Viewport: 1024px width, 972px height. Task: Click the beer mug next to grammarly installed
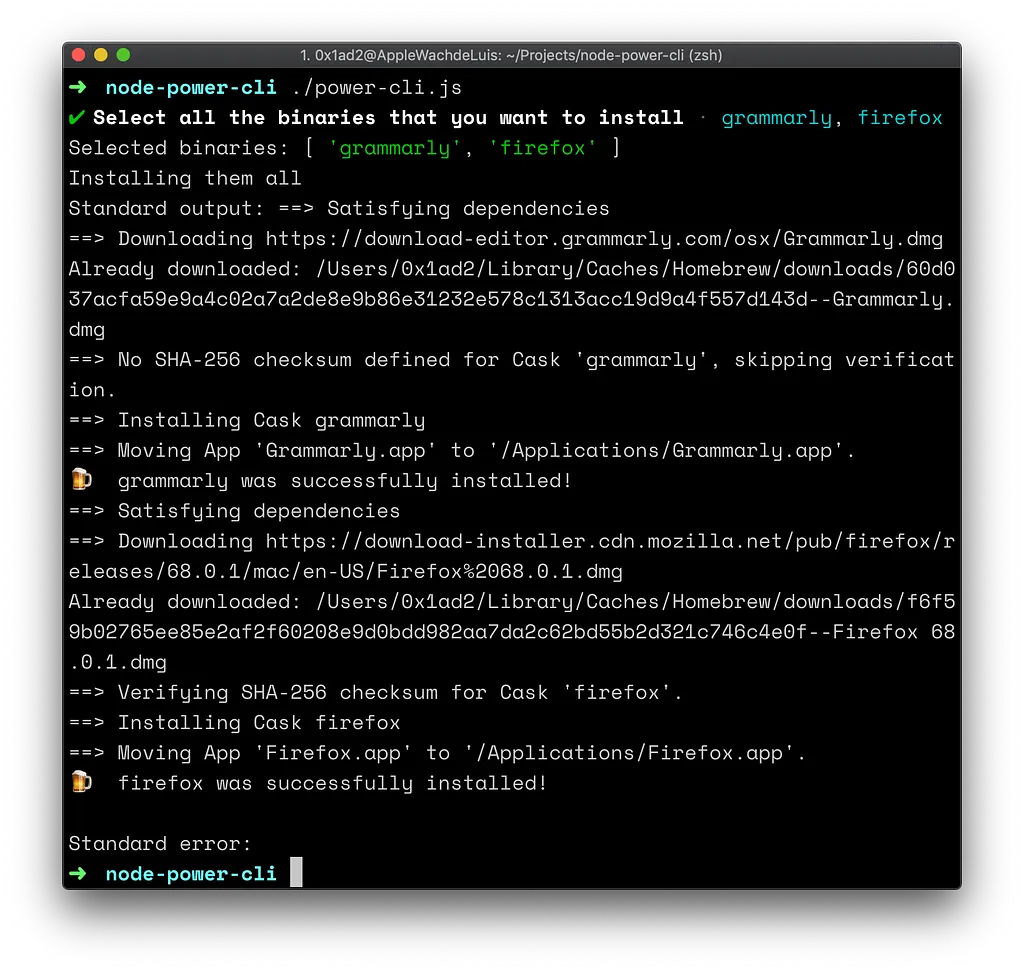pyautogui.click(x=82, y=479)
